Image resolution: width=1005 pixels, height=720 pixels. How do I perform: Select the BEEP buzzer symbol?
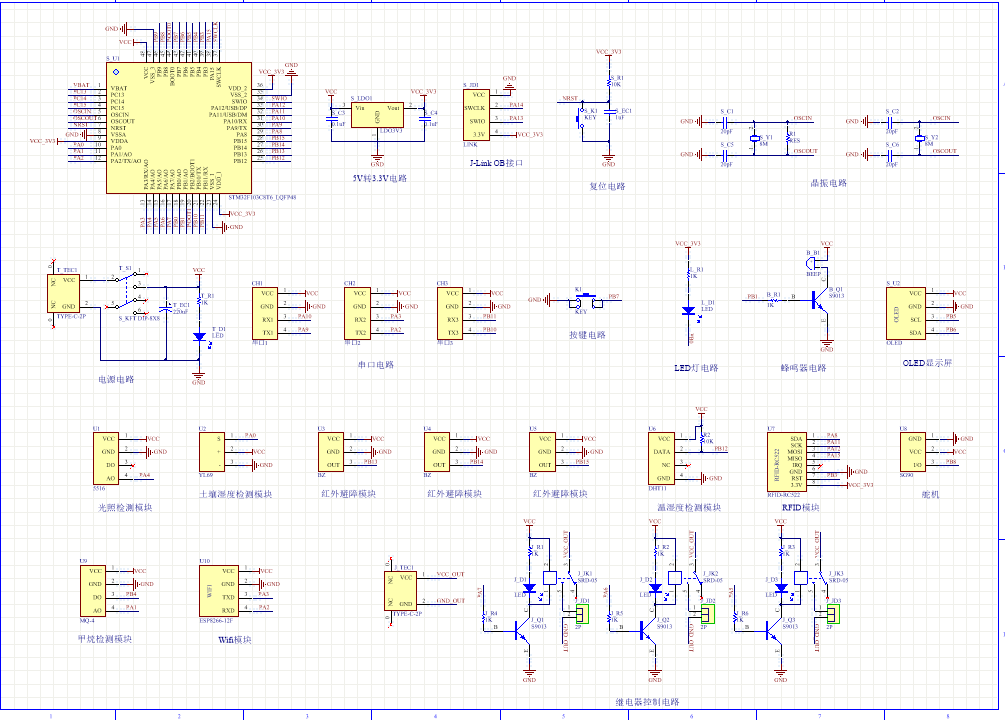[812, 264]
